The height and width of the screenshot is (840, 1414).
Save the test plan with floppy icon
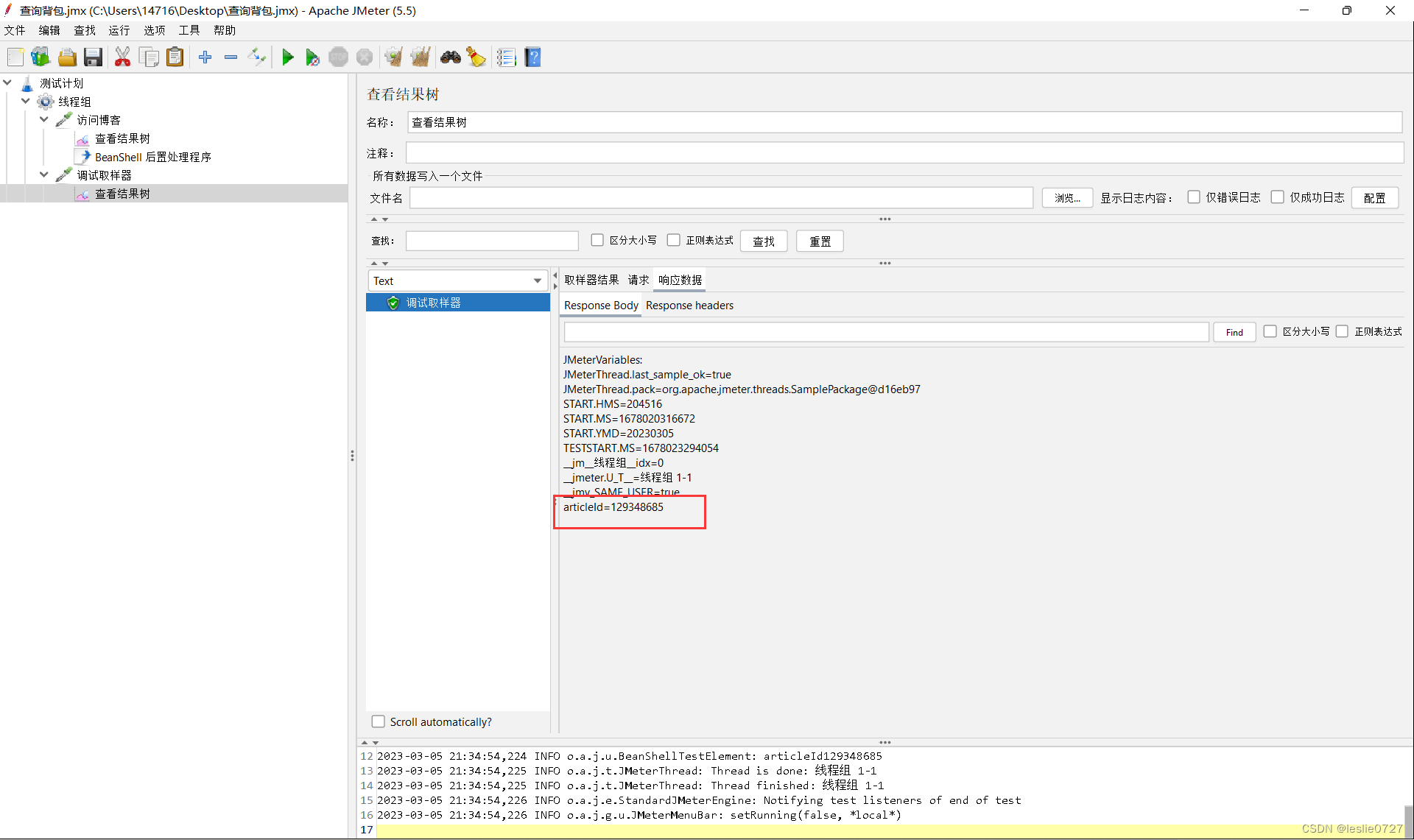[94, 57]
